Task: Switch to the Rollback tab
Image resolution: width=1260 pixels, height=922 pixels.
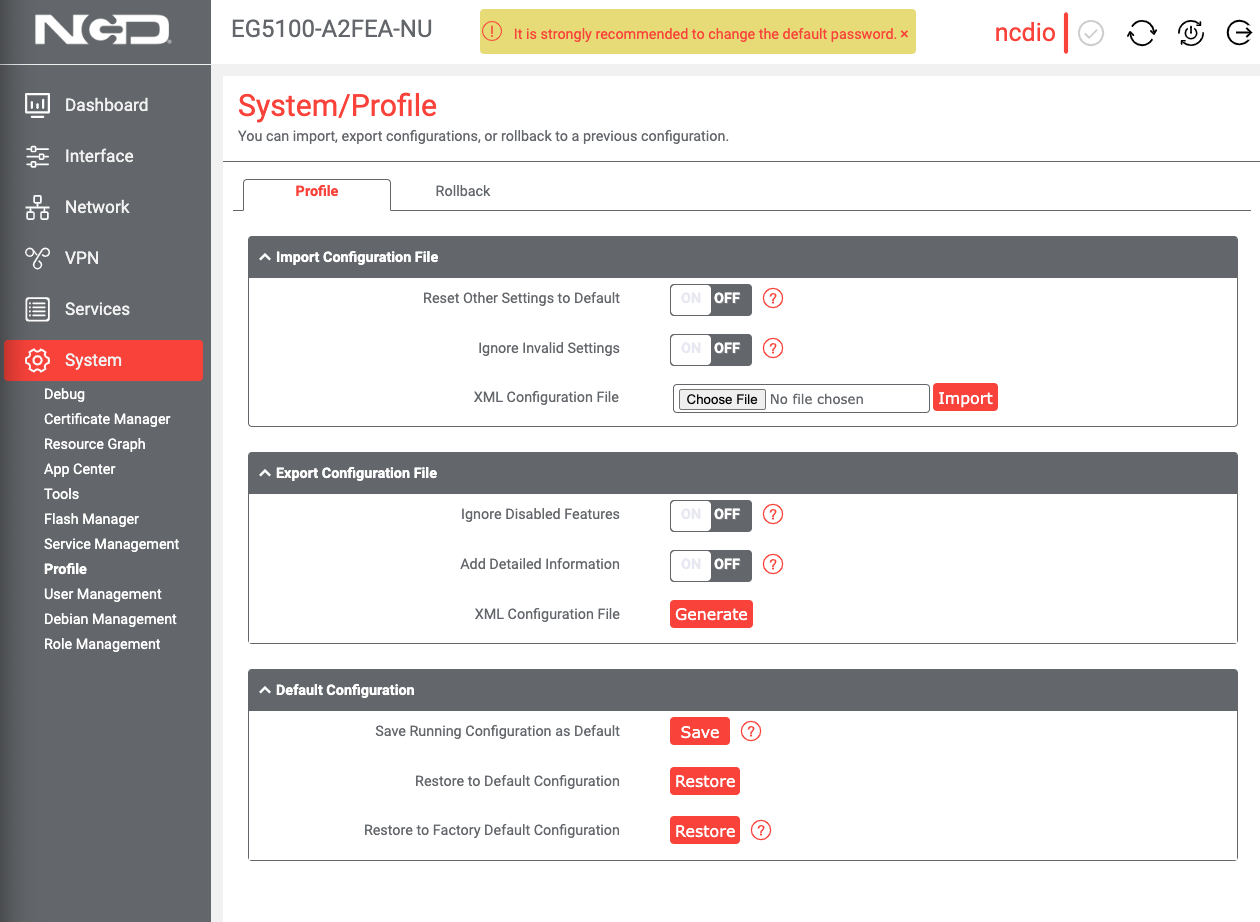Action: 462,190
